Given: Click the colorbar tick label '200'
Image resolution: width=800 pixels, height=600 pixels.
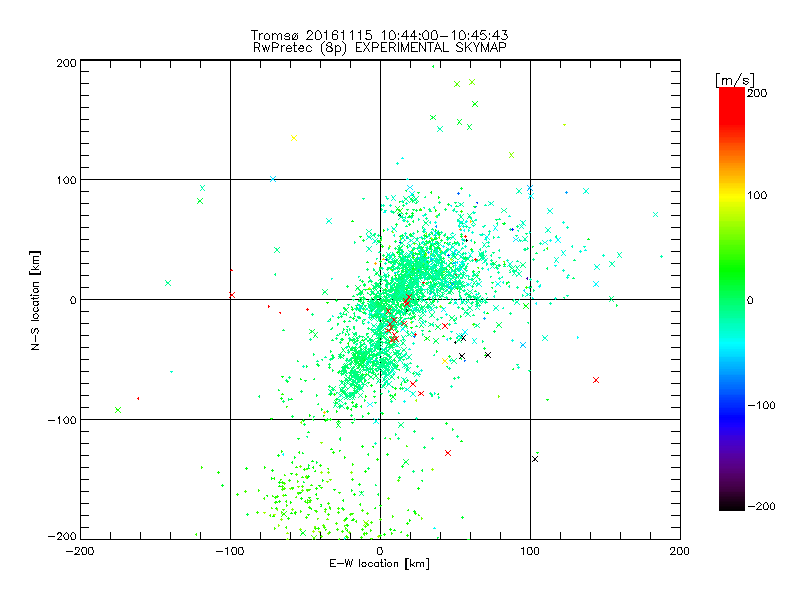Looking at the screenshot, I should 757,93.
